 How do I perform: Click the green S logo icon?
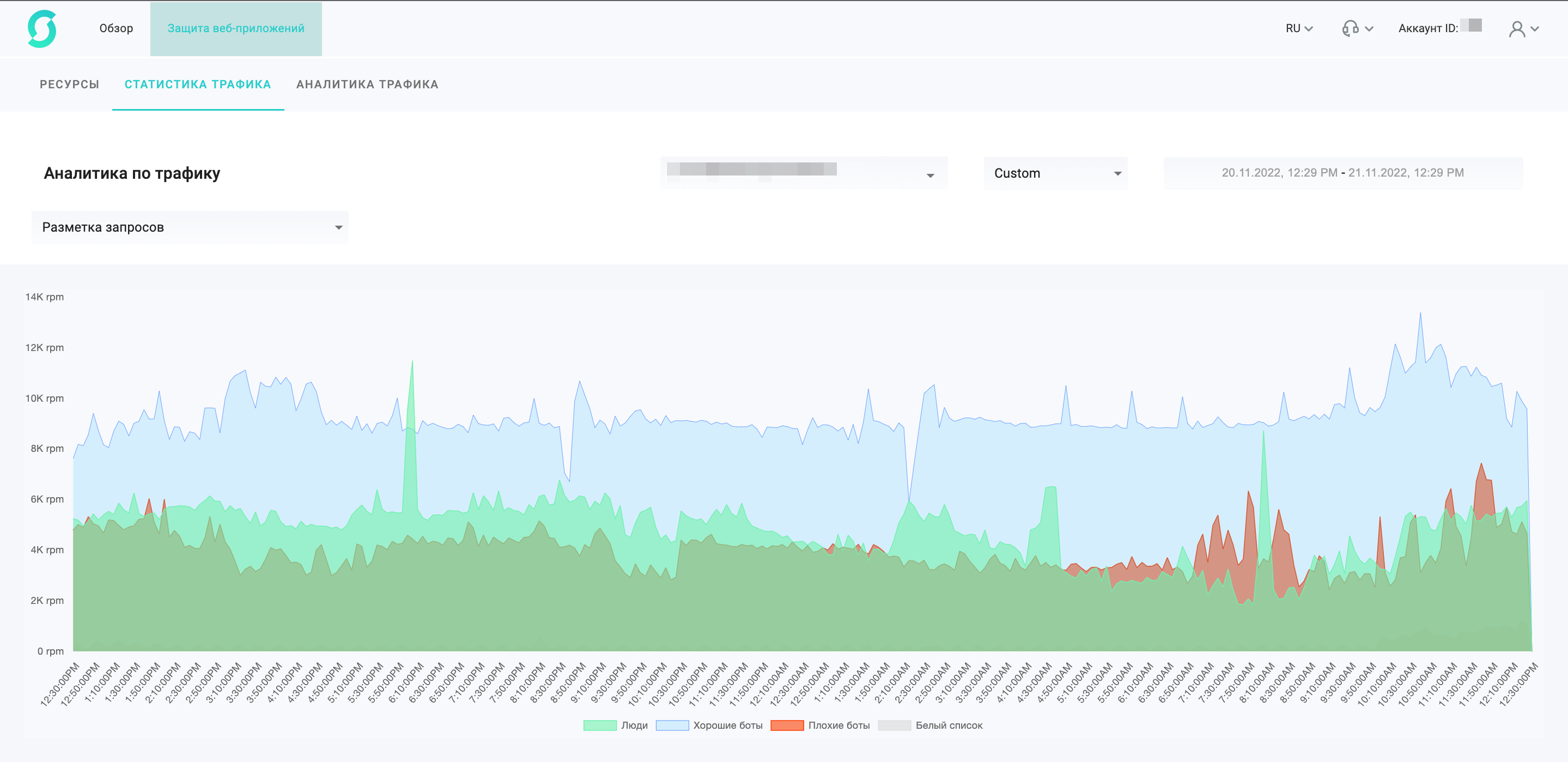tap(42, 29)
